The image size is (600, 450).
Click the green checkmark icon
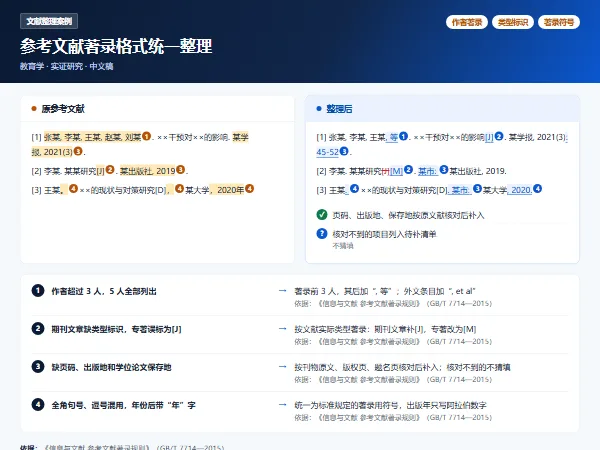(x=322, y=215)
